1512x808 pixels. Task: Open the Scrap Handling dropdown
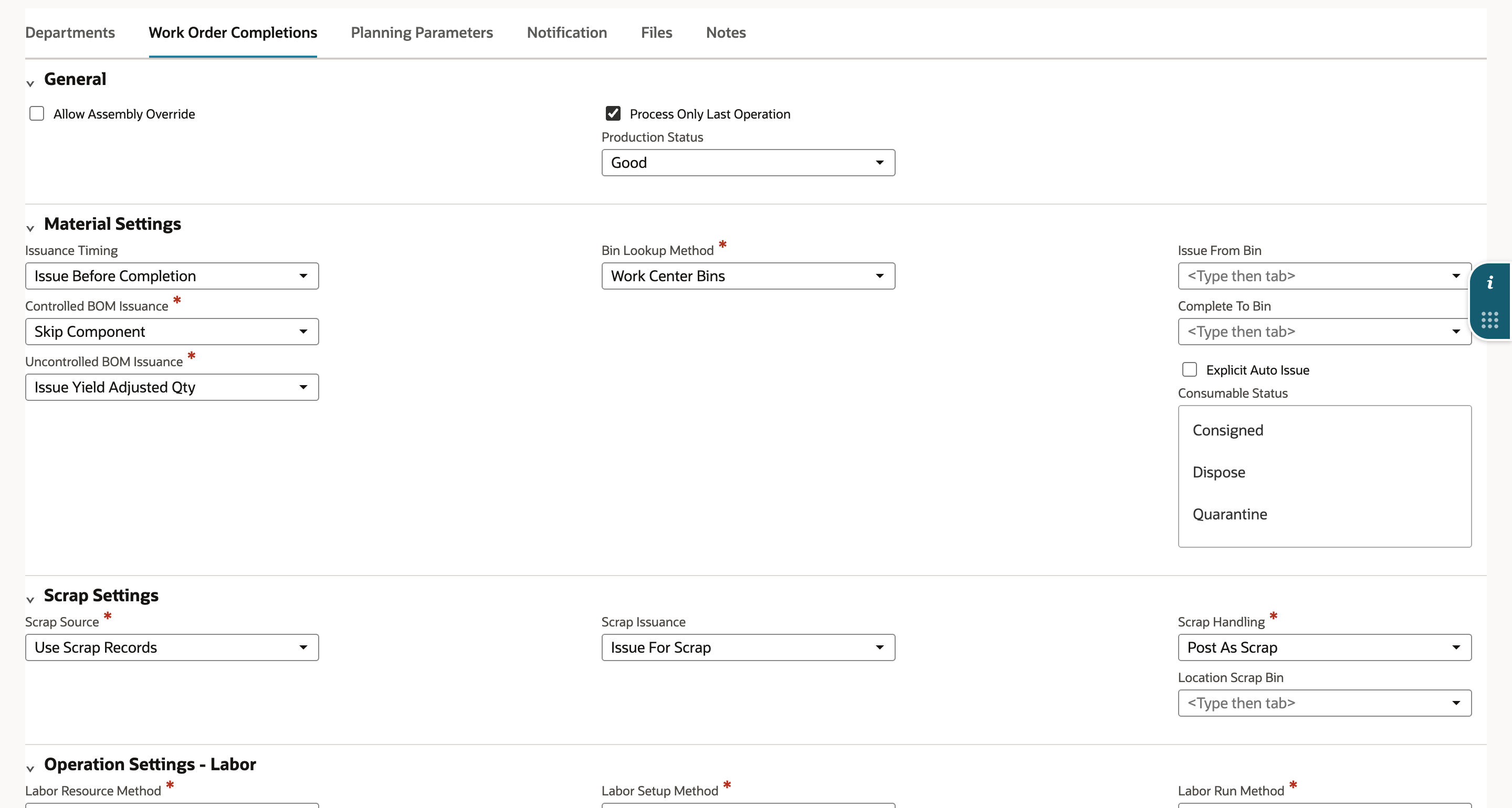(x=1324, y=647)
